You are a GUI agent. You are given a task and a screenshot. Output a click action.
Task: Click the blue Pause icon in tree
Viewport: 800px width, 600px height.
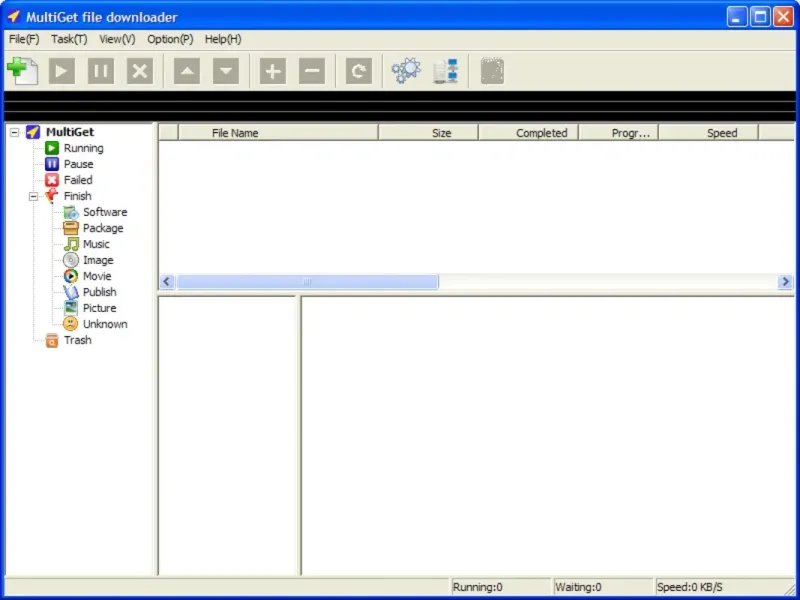(52, 164)
